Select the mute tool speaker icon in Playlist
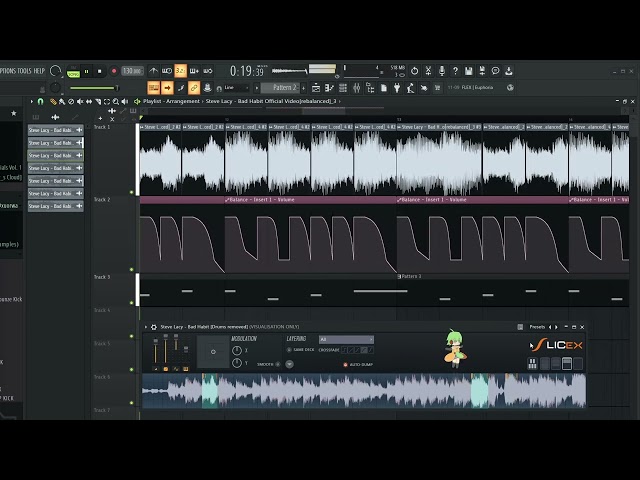The image size is (640, 480). click(x=80, y=101)
